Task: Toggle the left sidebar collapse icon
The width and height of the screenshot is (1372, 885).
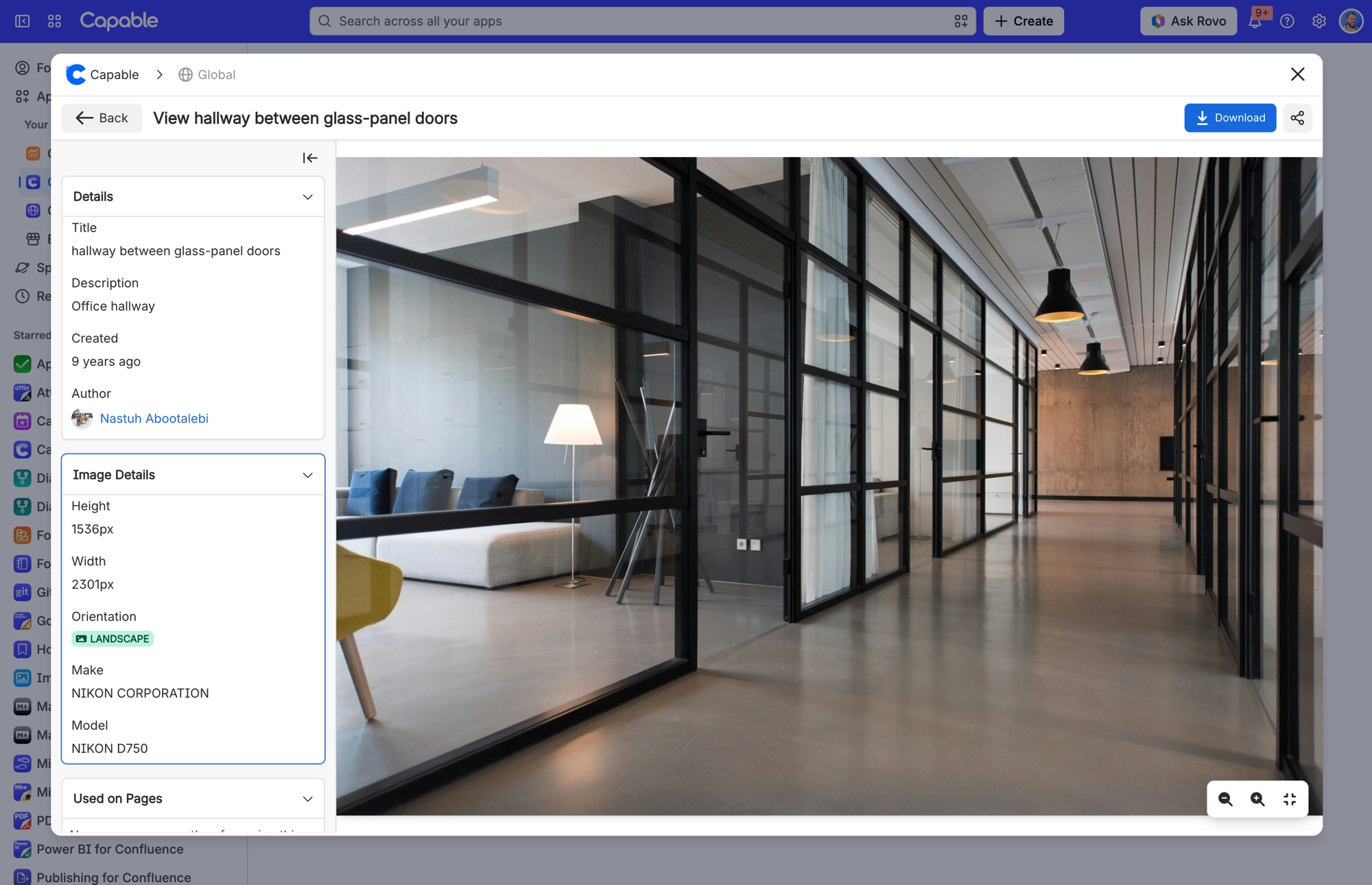Action: [x=23, y=21]
